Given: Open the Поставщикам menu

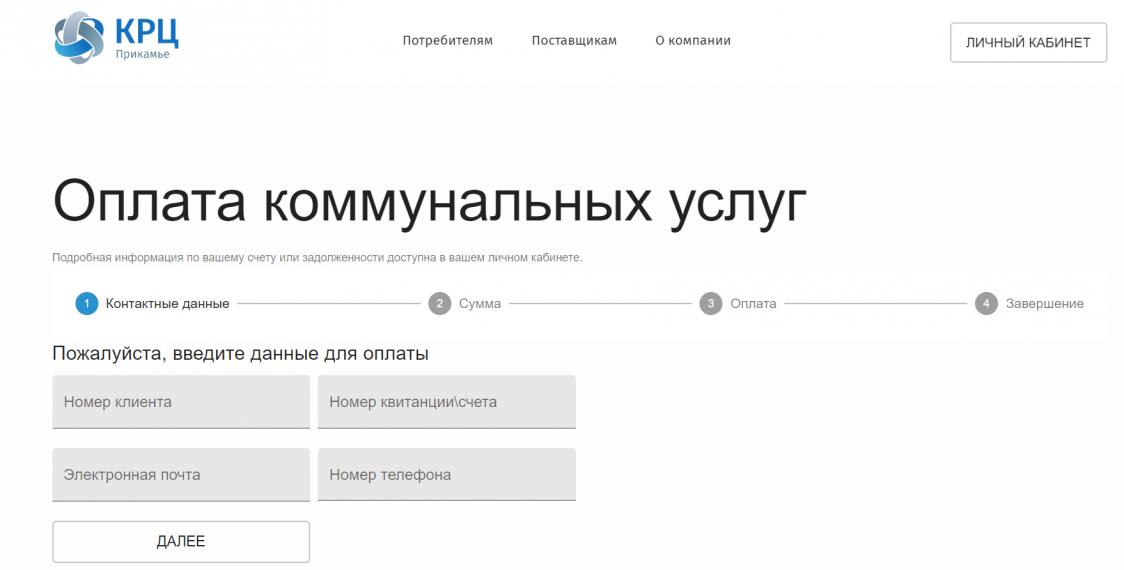Looking at the screenshot, I should click(573, 41).
